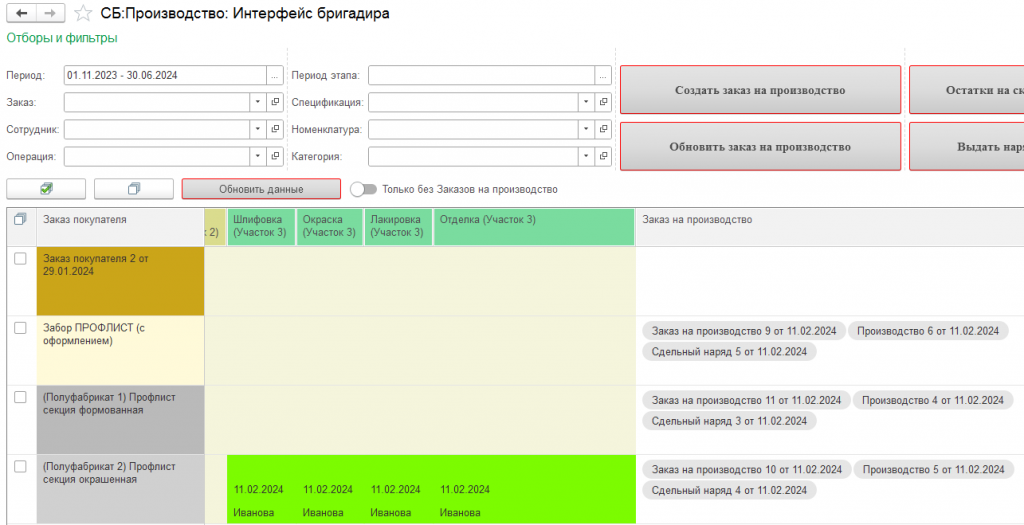Open Заказ на производство 9 от 11.02.2024
The image size is (1024, 525).
[x=744, y=331]
